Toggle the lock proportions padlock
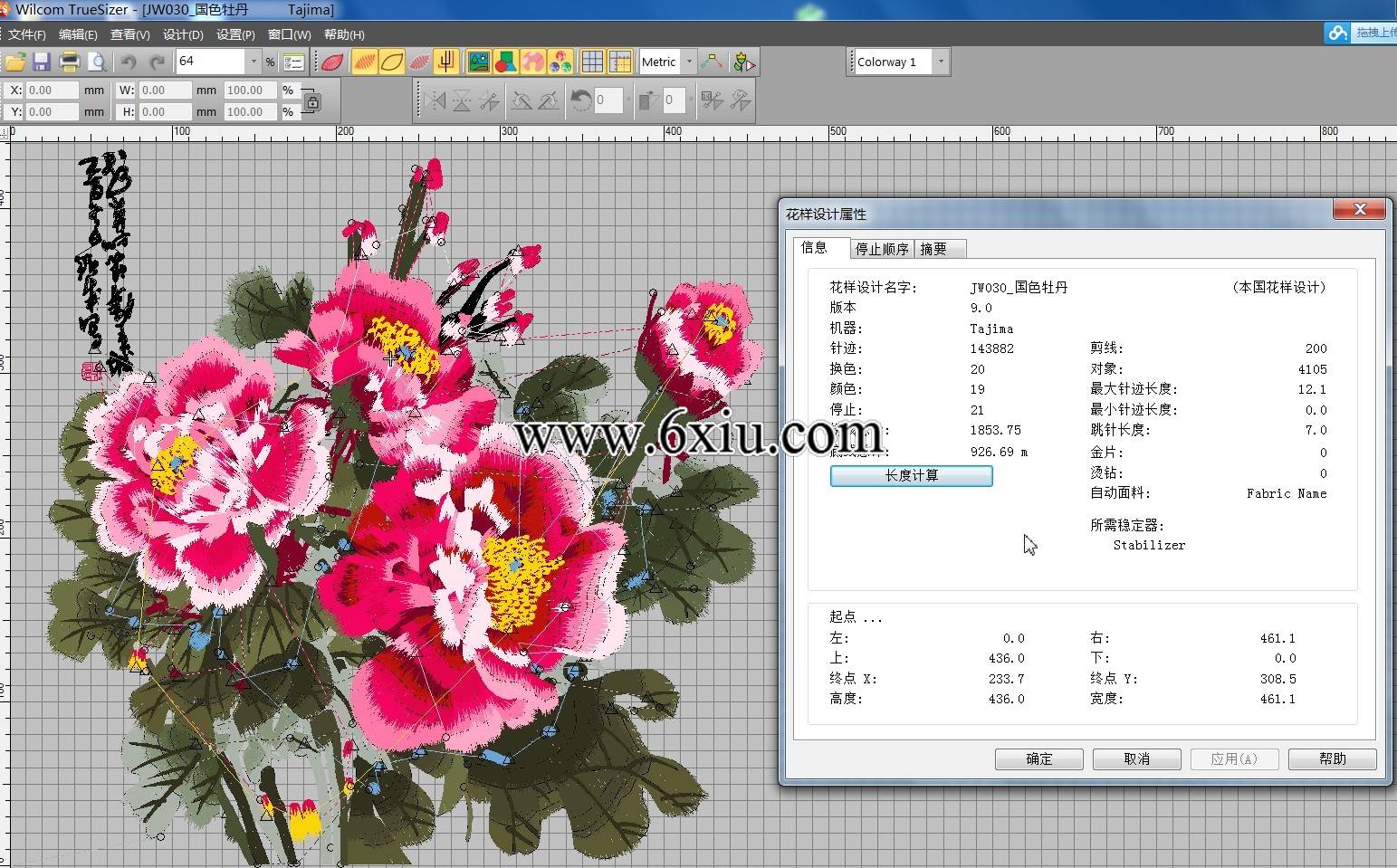Screen dimensions: 1397x868 312,101
